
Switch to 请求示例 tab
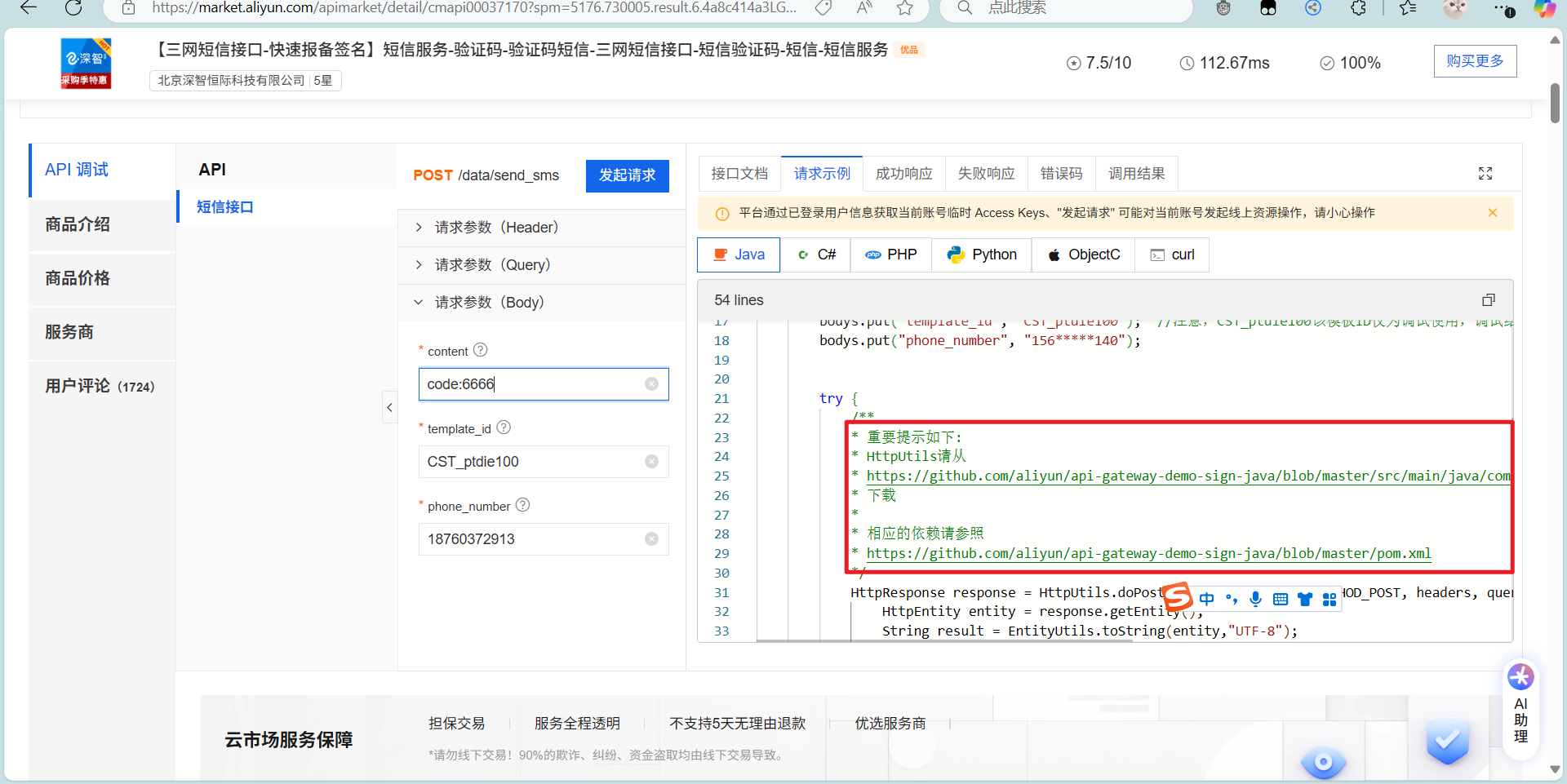point(822,173)
